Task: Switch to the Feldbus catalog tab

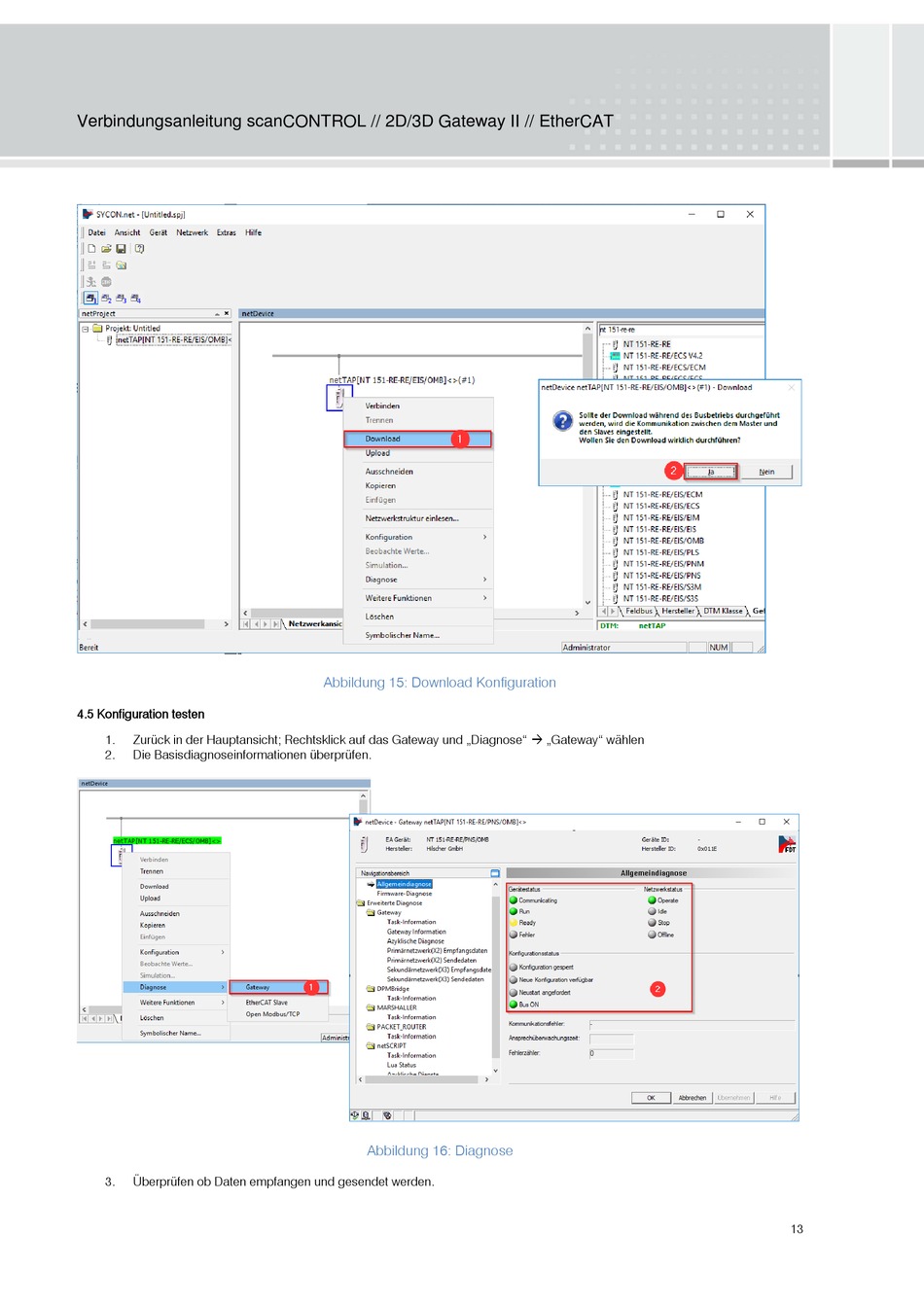Action: pyautogui.click(x=639, y=612)
